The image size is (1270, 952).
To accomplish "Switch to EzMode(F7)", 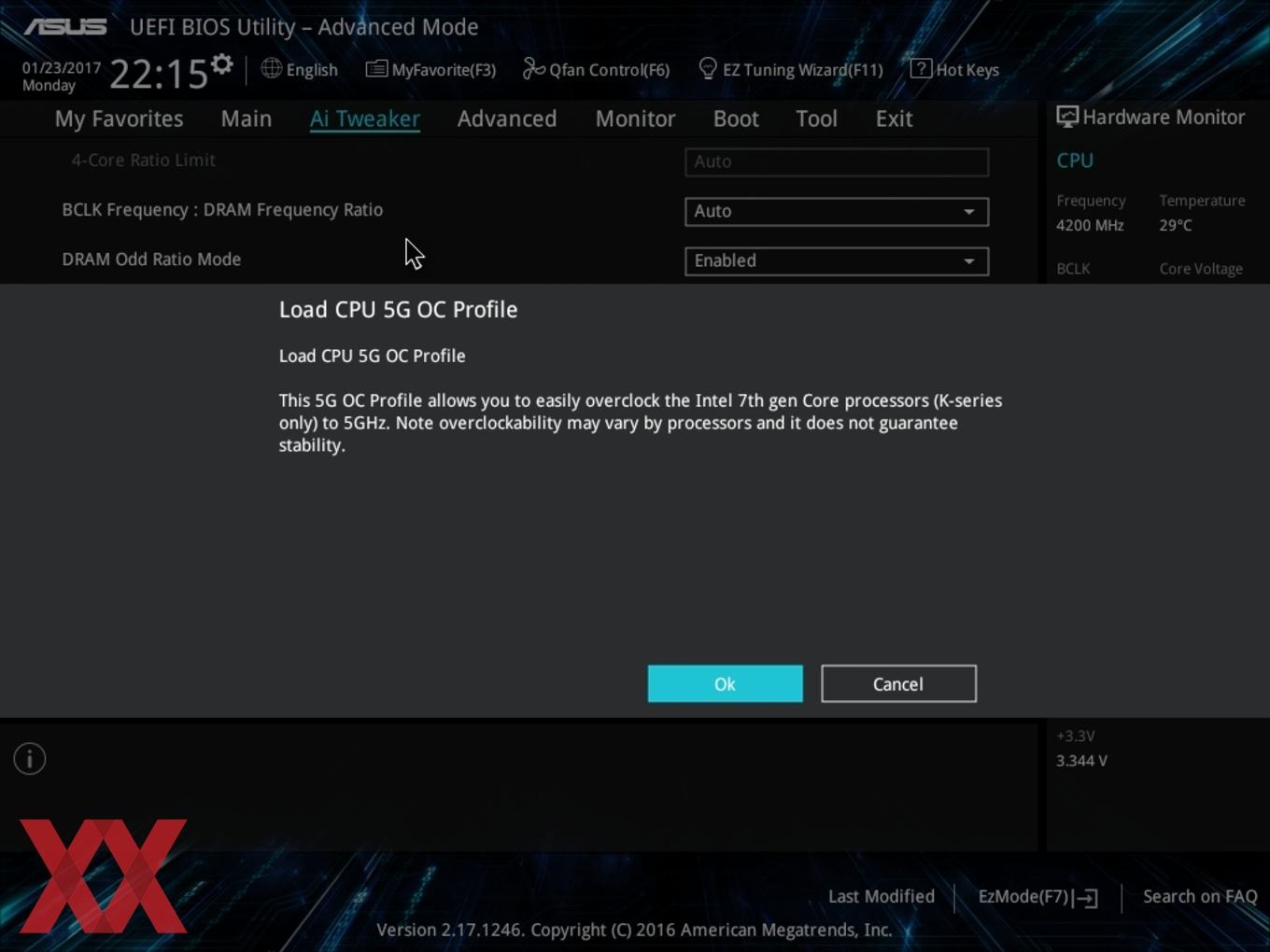I will [1037, 897].
